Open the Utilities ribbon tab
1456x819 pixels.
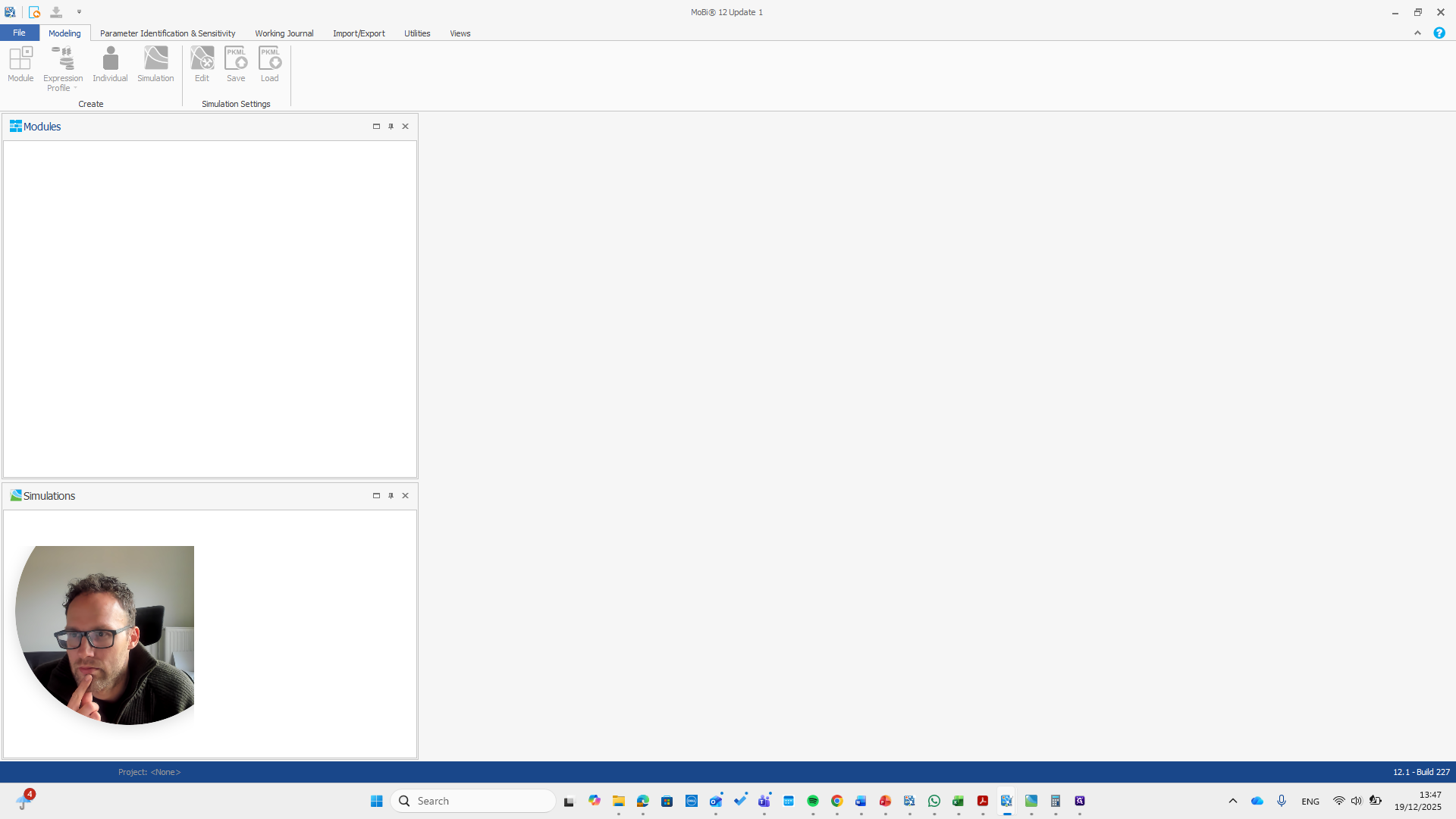[416, 33]
